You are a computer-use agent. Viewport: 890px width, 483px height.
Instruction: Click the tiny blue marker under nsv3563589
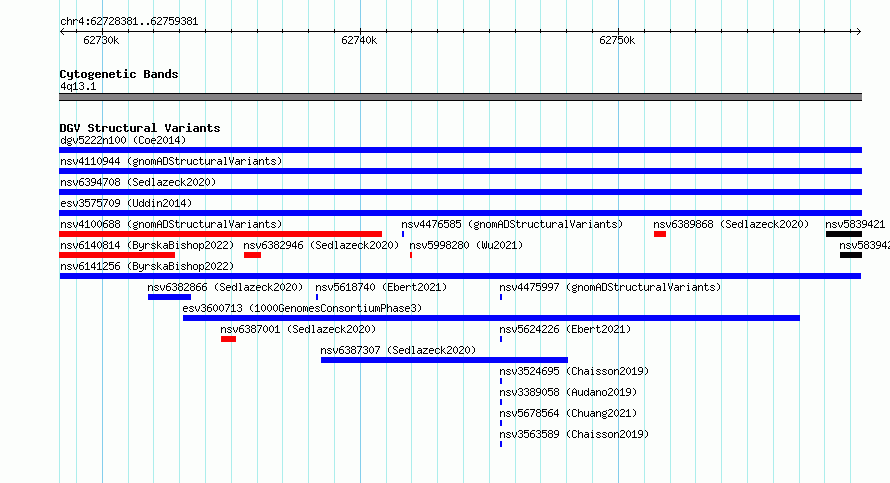pos(501,444)
